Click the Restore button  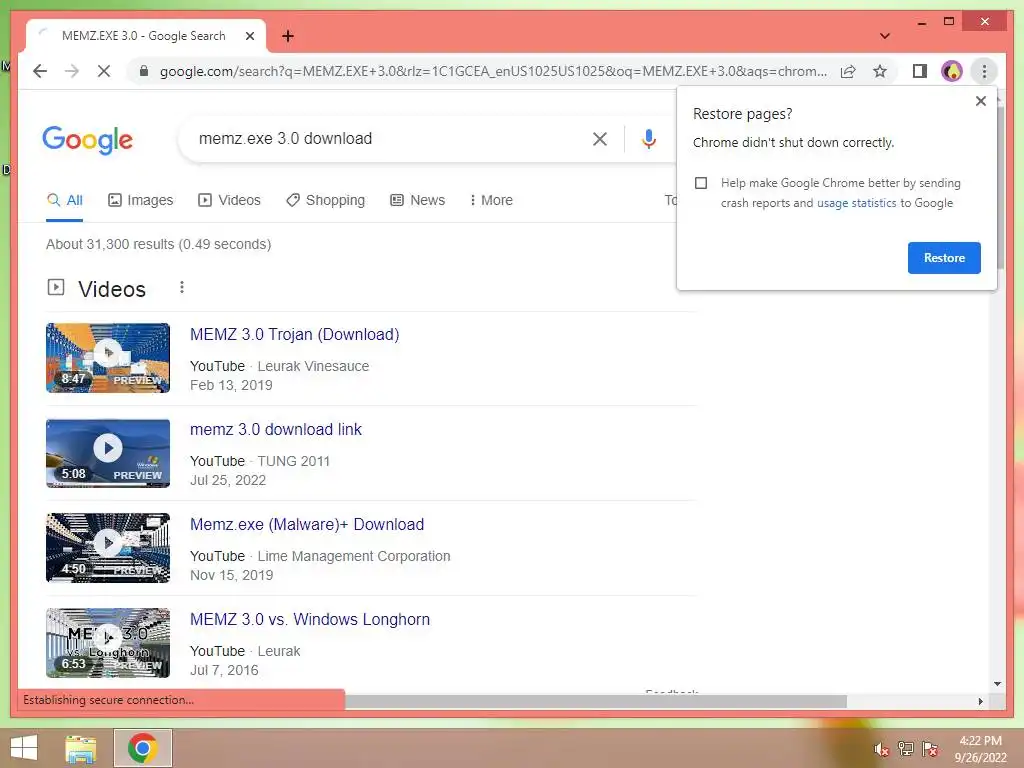tap(944, 258)
